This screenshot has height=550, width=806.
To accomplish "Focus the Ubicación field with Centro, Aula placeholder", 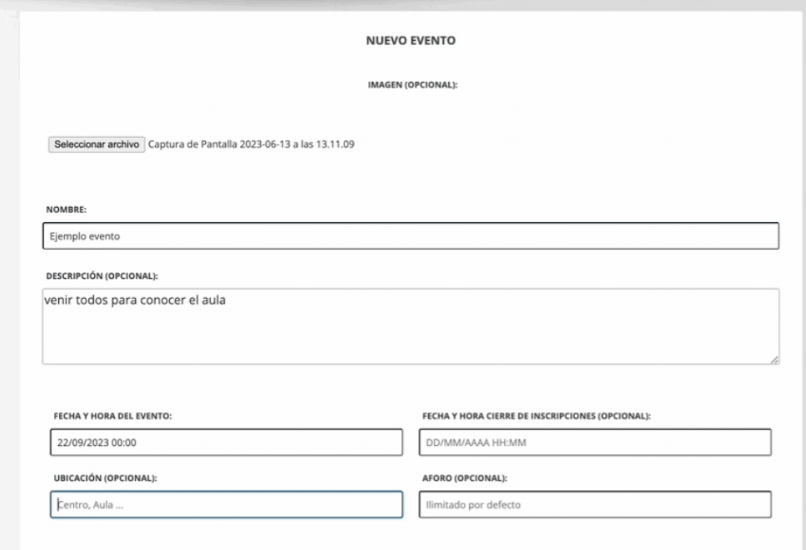I will coord(226,504).
